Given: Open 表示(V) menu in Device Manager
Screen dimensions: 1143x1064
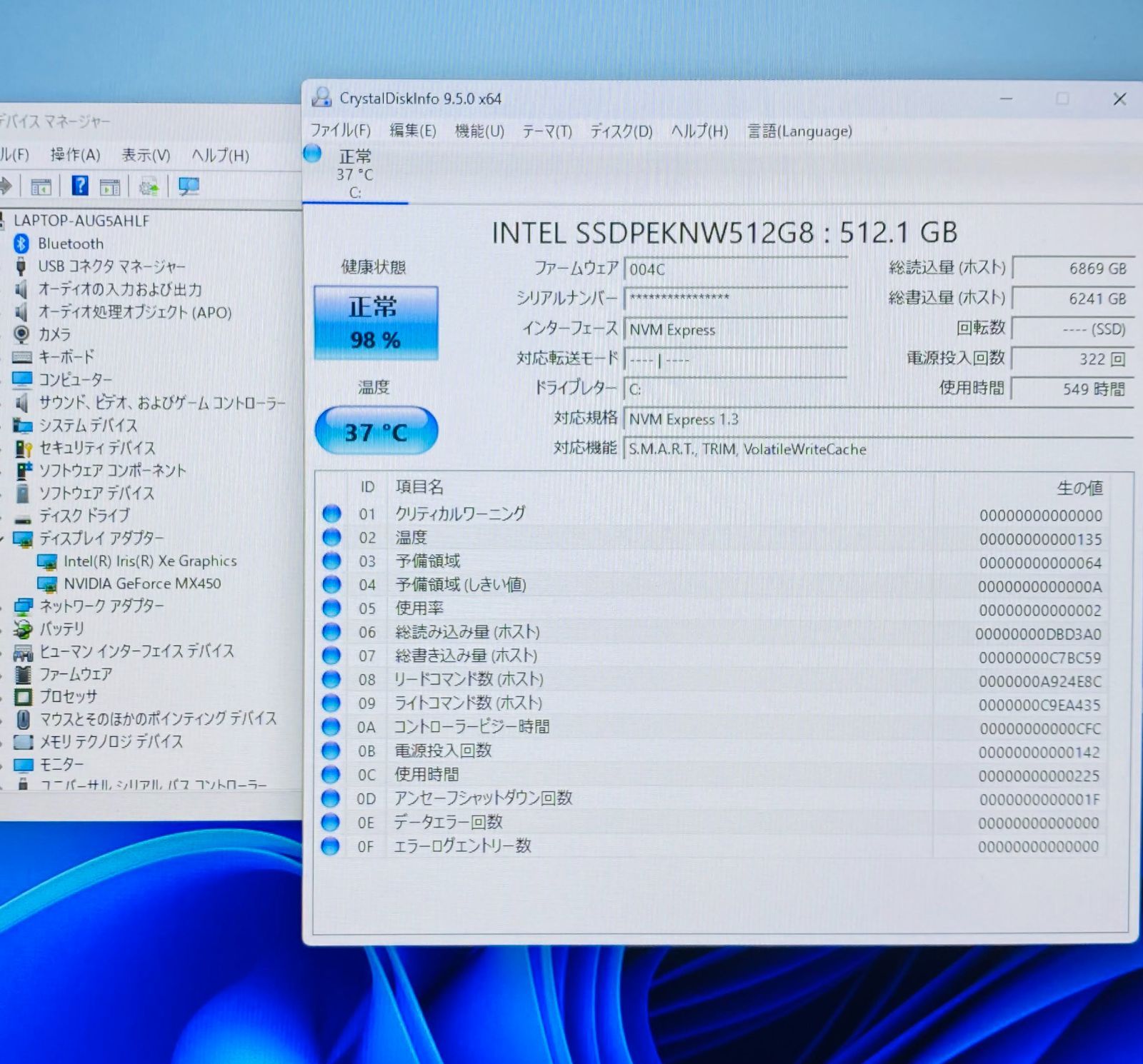Looking at the screenshot, I should (x=146, y=155).
